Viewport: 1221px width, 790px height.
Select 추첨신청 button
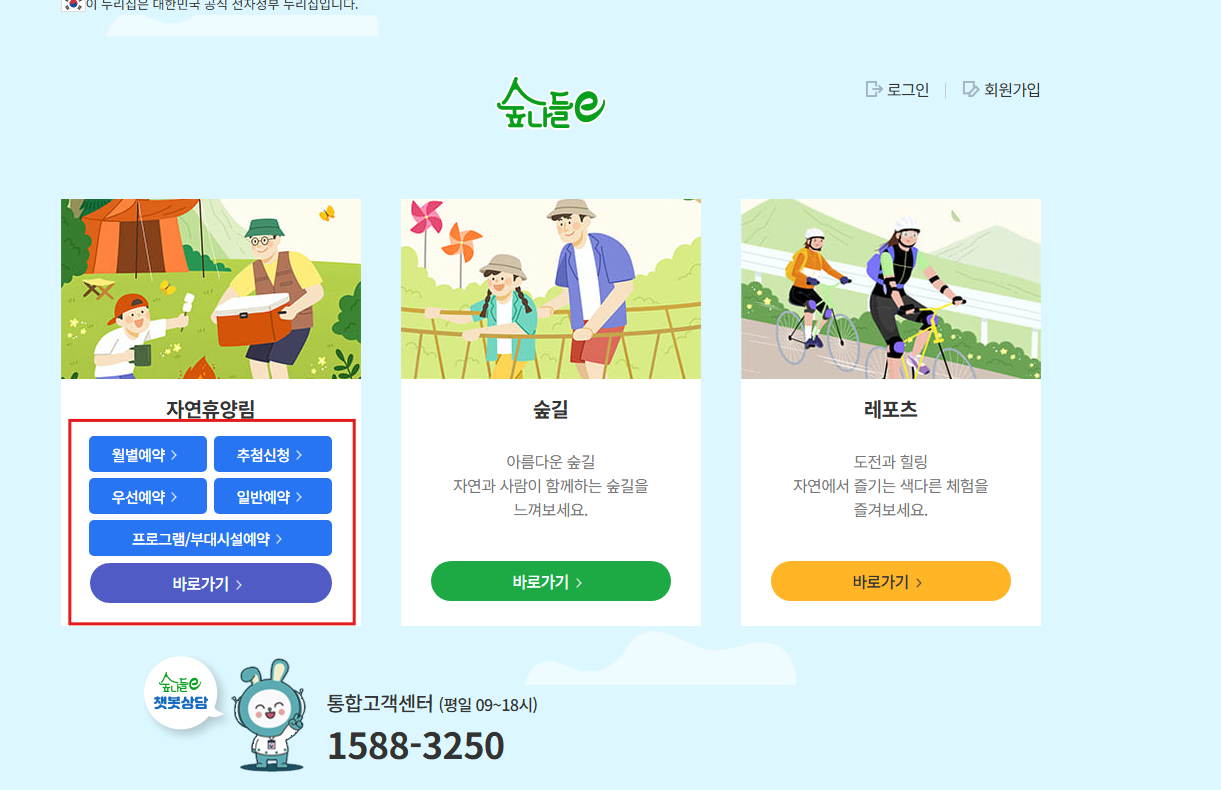pos(273,454)
